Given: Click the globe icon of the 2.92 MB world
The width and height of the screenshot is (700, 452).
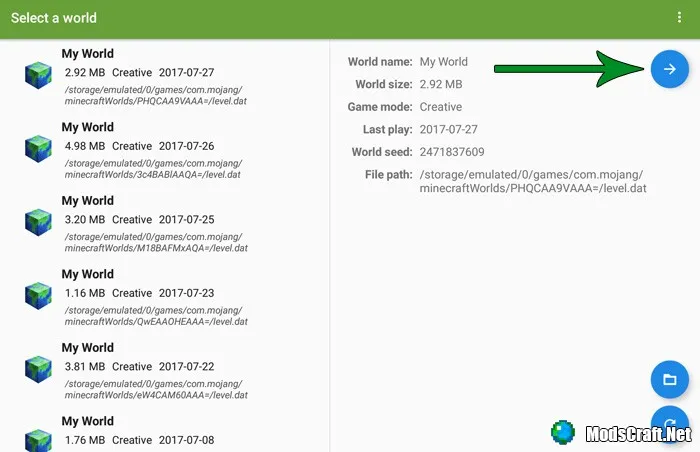Looking at the screenshot, I should pos(38,75).
